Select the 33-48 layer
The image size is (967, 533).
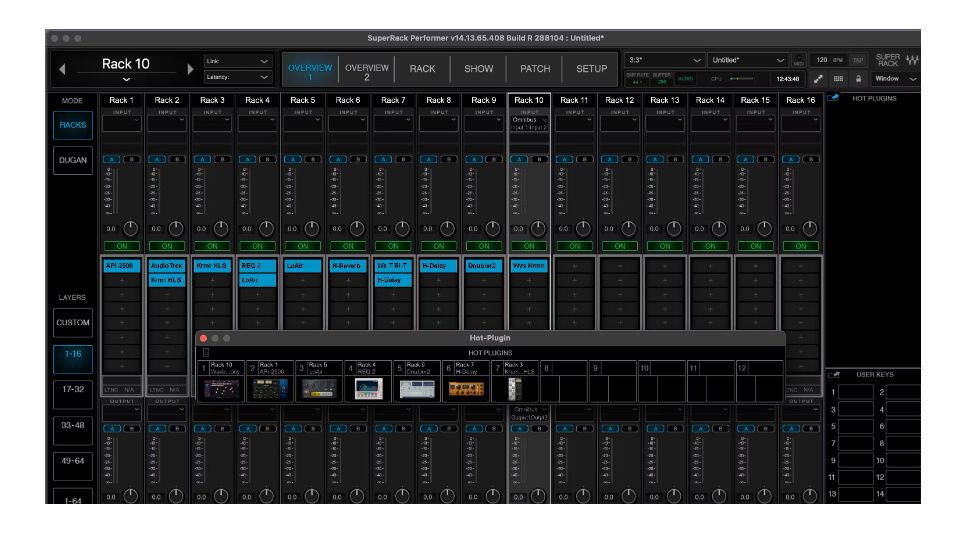[73, 430]
